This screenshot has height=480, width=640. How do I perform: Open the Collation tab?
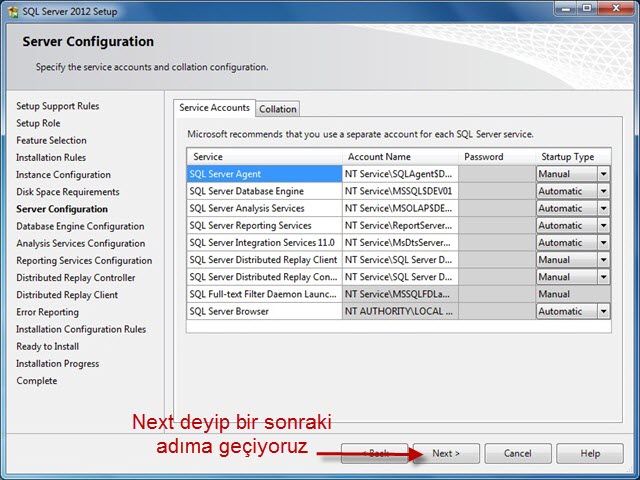click(278, 109)
